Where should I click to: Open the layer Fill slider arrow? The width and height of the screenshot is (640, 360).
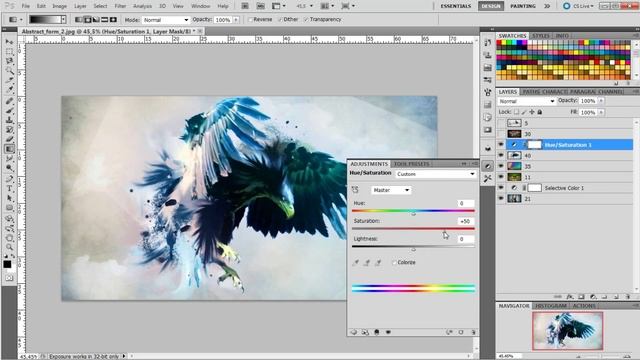[601, 112]
